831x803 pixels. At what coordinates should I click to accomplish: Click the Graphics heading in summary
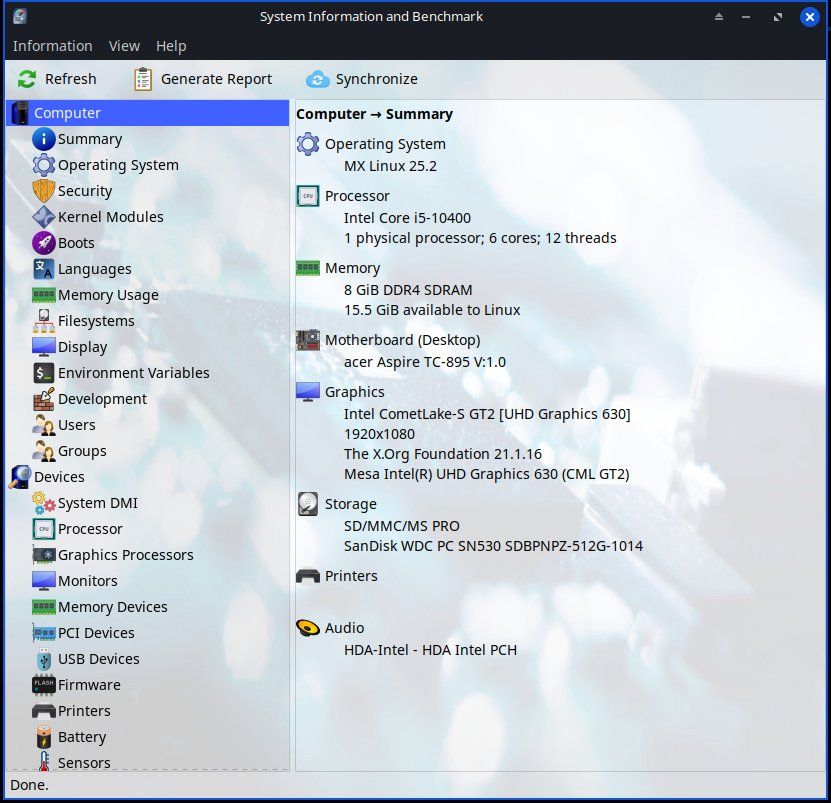[x=355, y=392]
